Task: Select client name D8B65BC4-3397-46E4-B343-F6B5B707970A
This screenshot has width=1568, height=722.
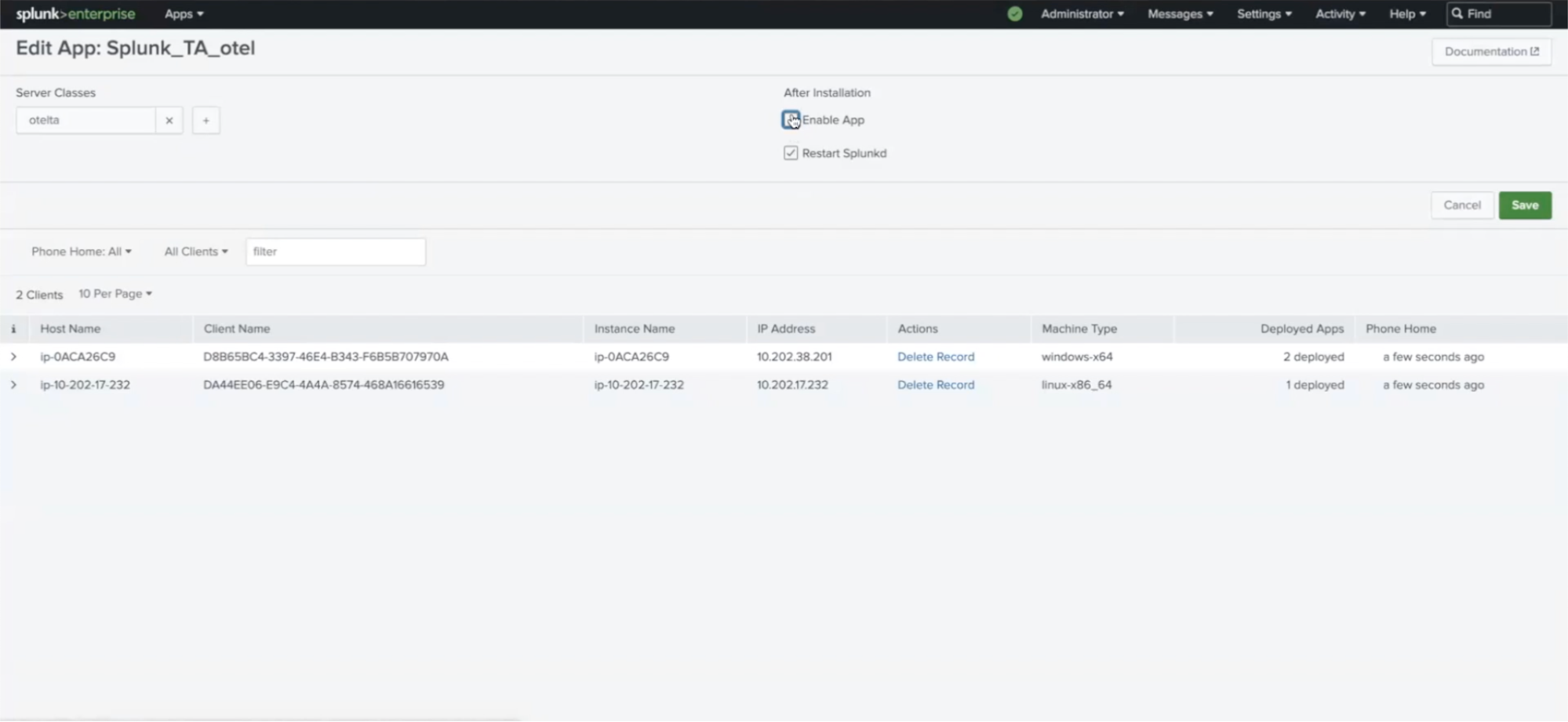Action: 326,357
